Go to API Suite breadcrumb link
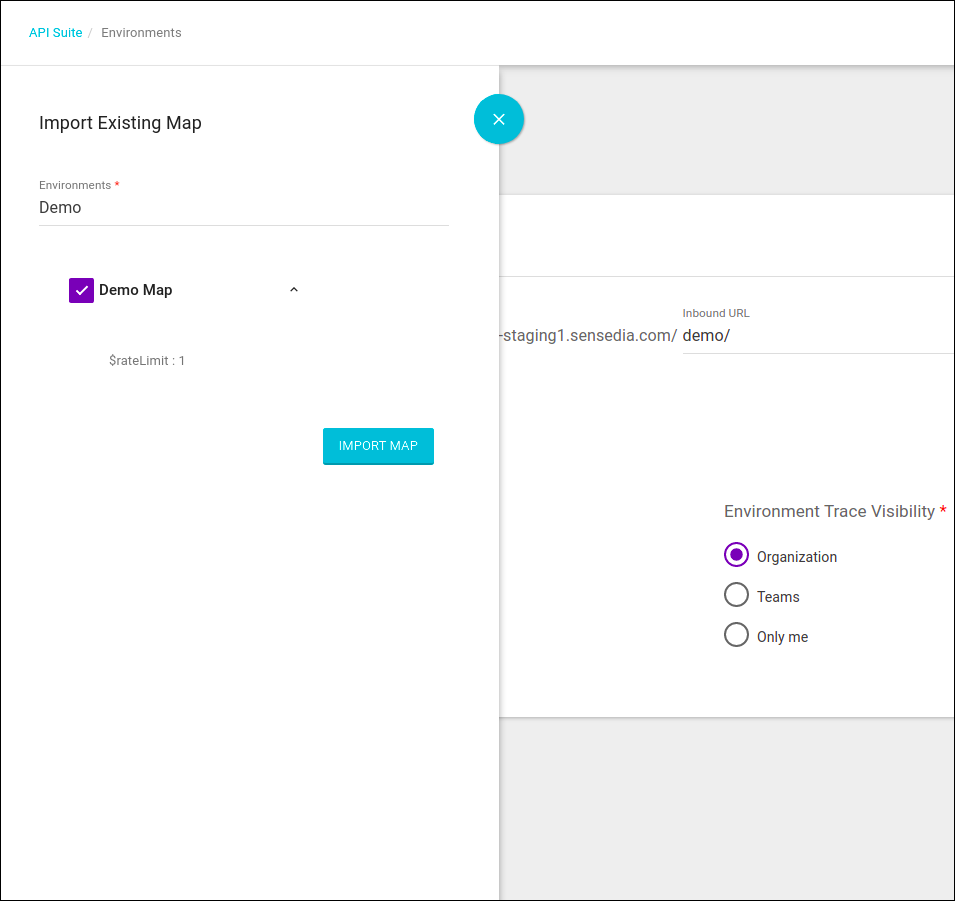 pos(55,33)
